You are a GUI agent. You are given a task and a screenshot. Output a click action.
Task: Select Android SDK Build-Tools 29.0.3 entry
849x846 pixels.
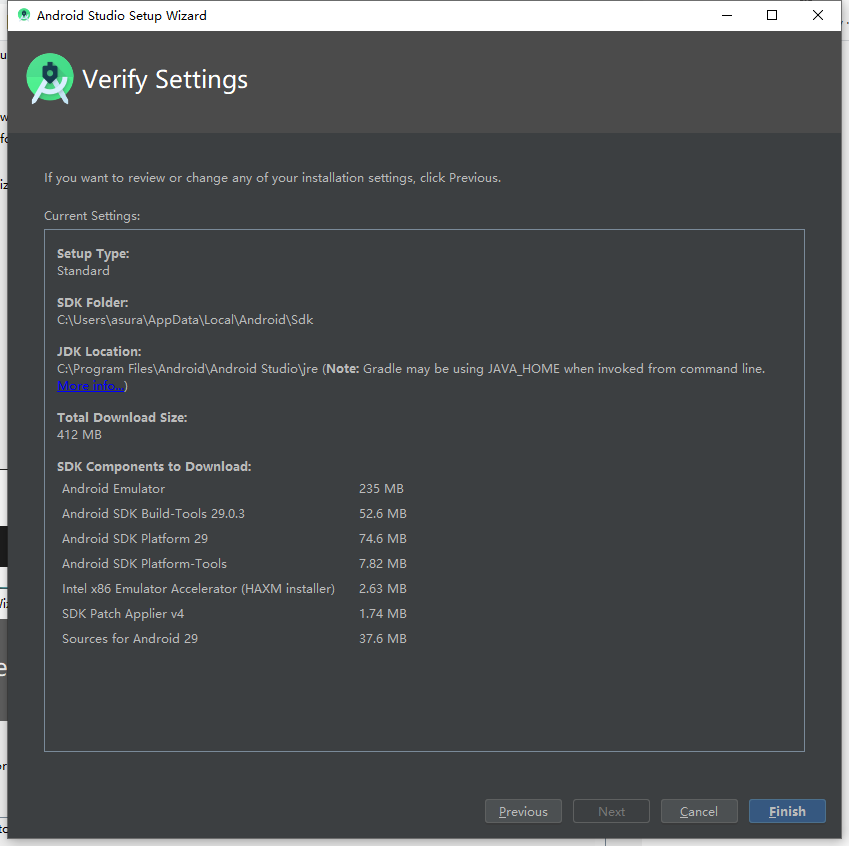coord(153,514)
